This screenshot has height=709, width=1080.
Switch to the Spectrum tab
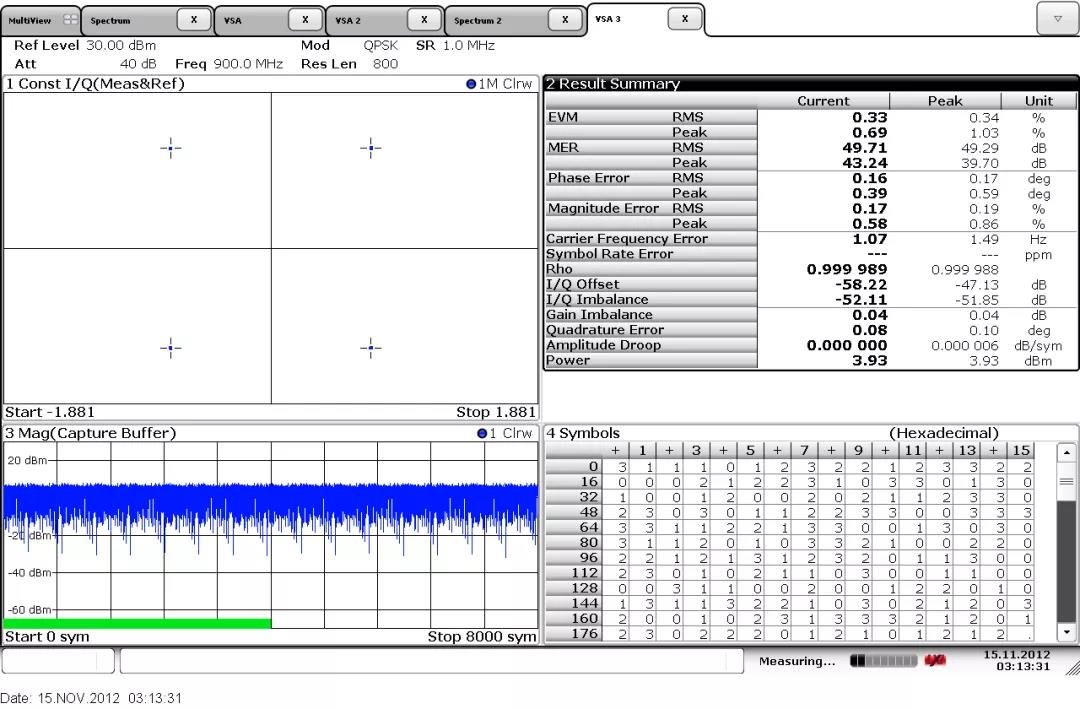coord(128,21)
